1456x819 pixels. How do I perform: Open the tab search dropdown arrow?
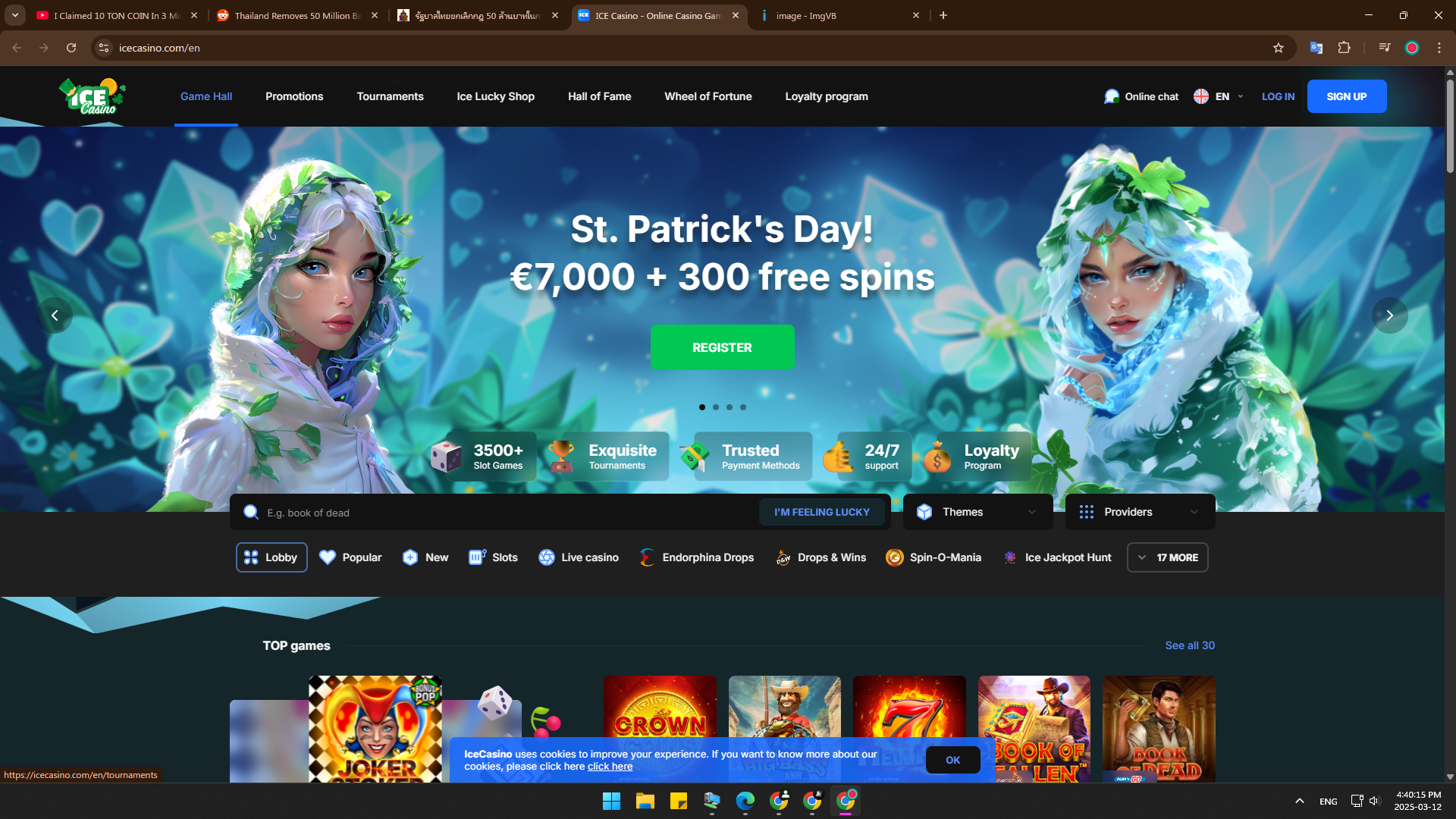pyautogui.click(x=15, y=15)
